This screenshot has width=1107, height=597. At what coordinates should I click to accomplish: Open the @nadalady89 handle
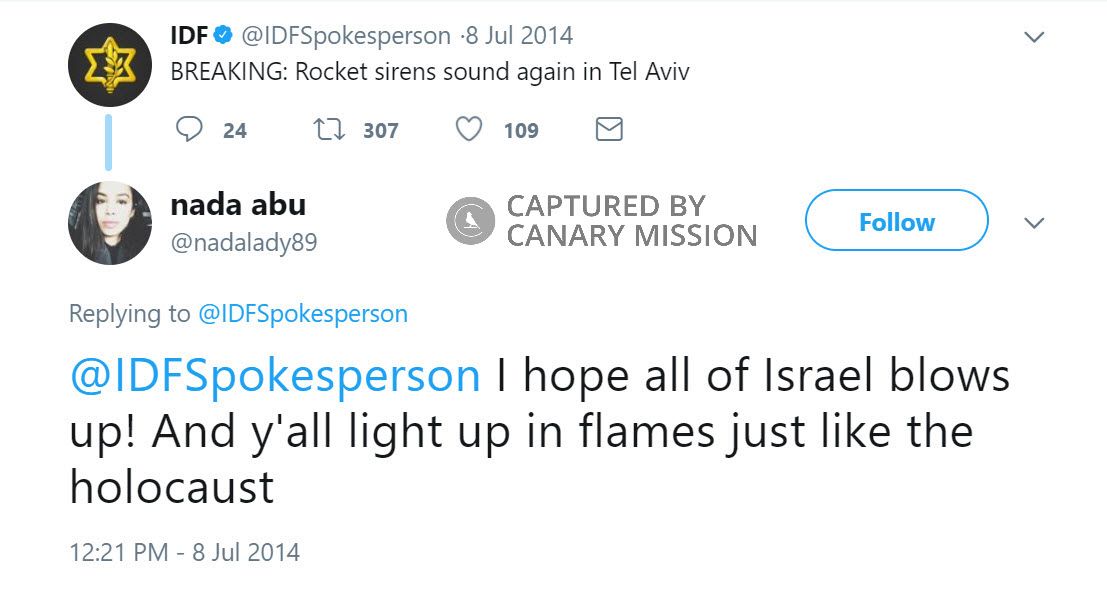tap(244, 242)
